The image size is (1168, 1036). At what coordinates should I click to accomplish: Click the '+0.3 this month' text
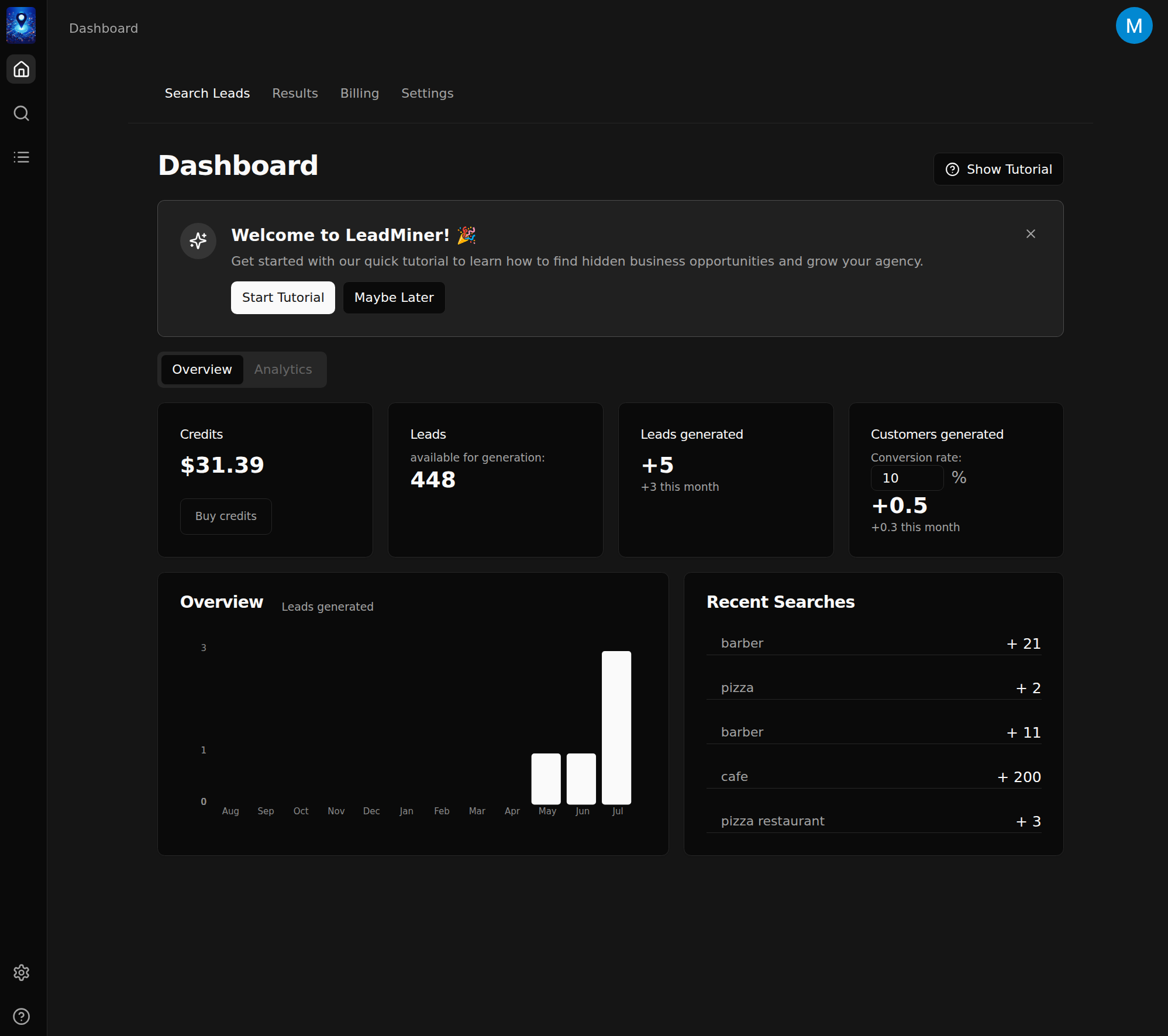pyautogui.click(x=915, y=527)
